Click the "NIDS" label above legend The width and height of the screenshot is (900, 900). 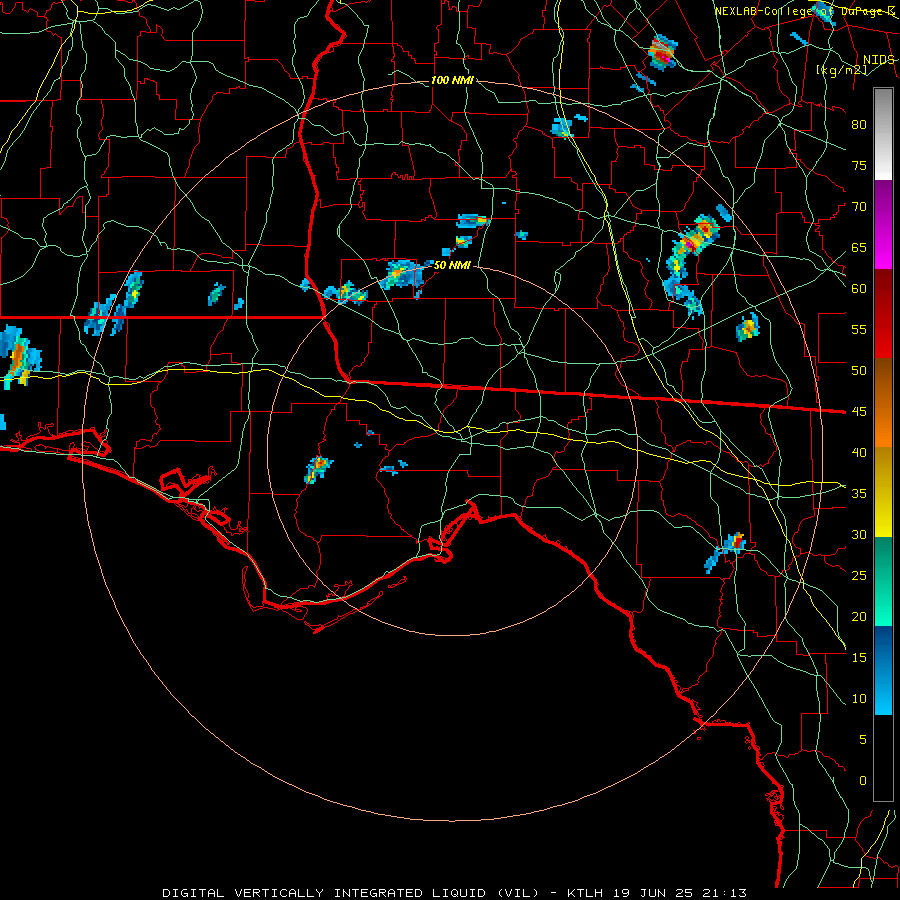(x=878, y=60)
